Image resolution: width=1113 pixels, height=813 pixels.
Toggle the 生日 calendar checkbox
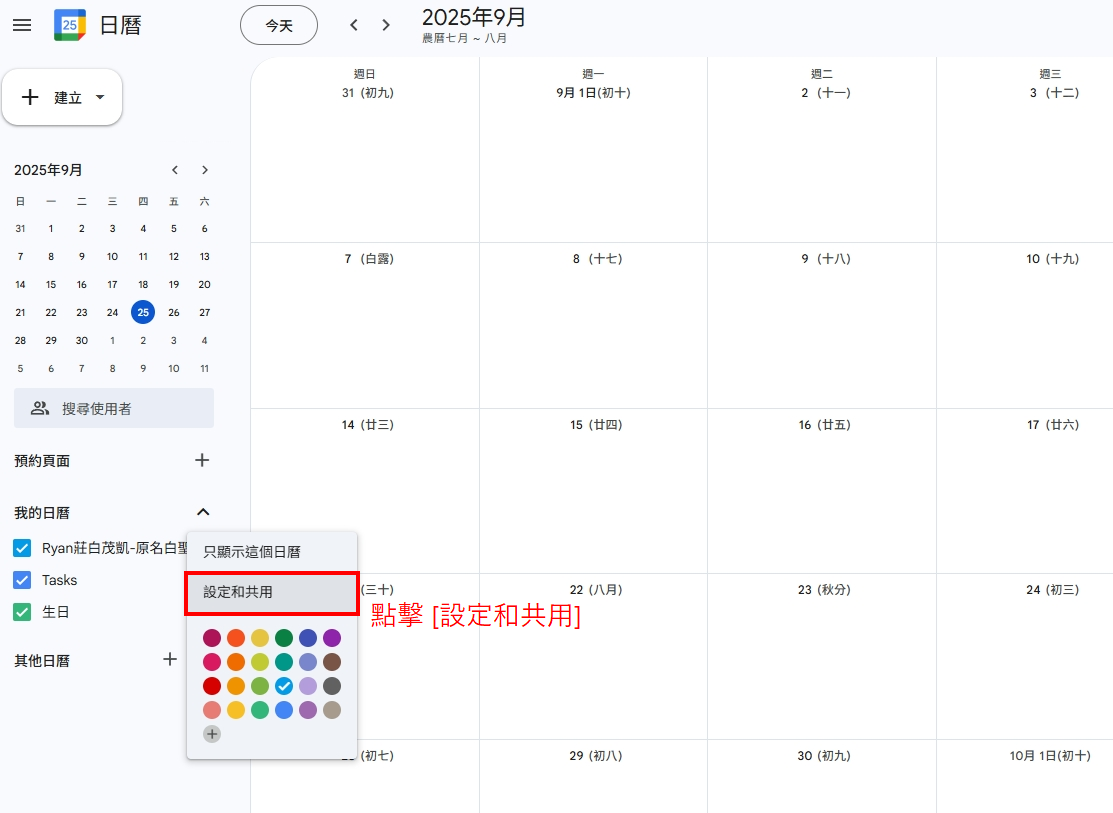point(22,612)
